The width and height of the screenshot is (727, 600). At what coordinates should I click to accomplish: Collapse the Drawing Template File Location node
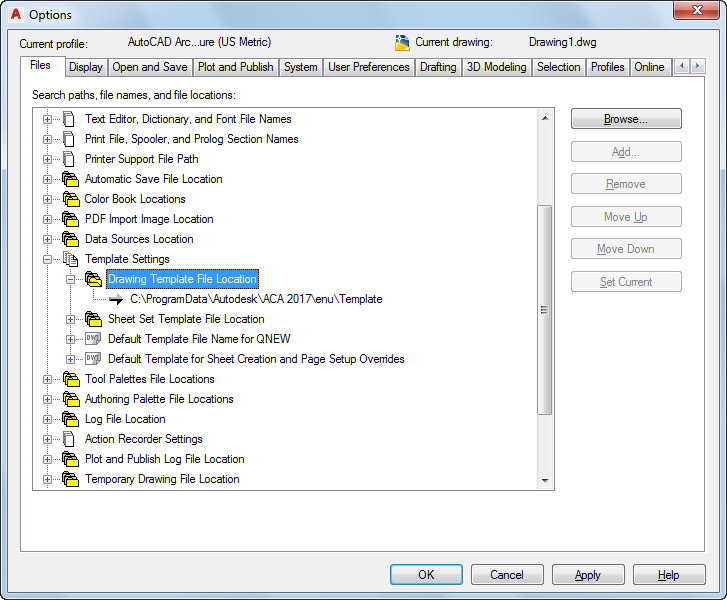tap(70, 280)
